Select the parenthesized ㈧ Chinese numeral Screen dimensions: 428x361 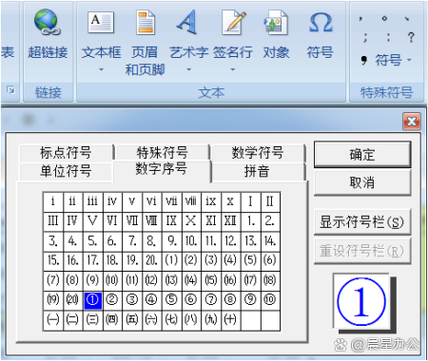(191, 320)
